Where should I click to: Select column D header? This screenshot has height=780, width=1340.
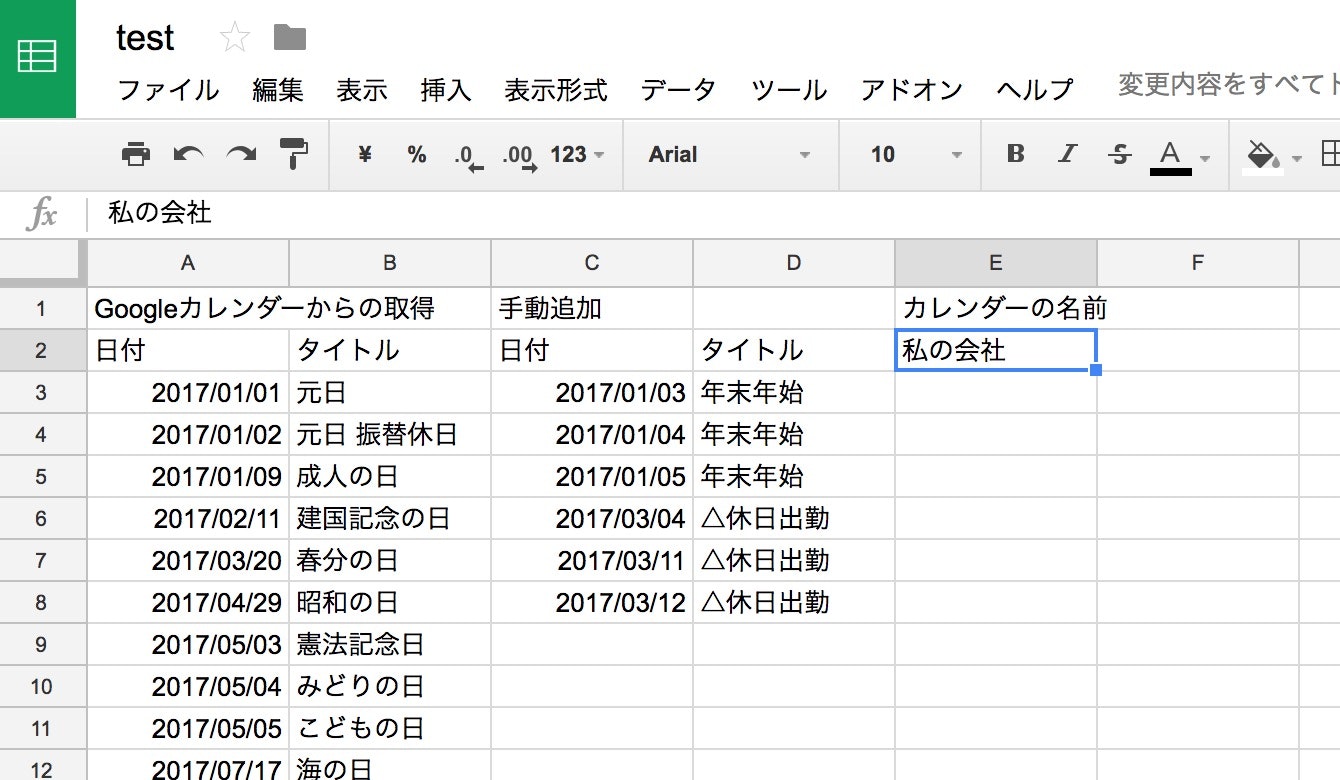click(x=794, y=263)
